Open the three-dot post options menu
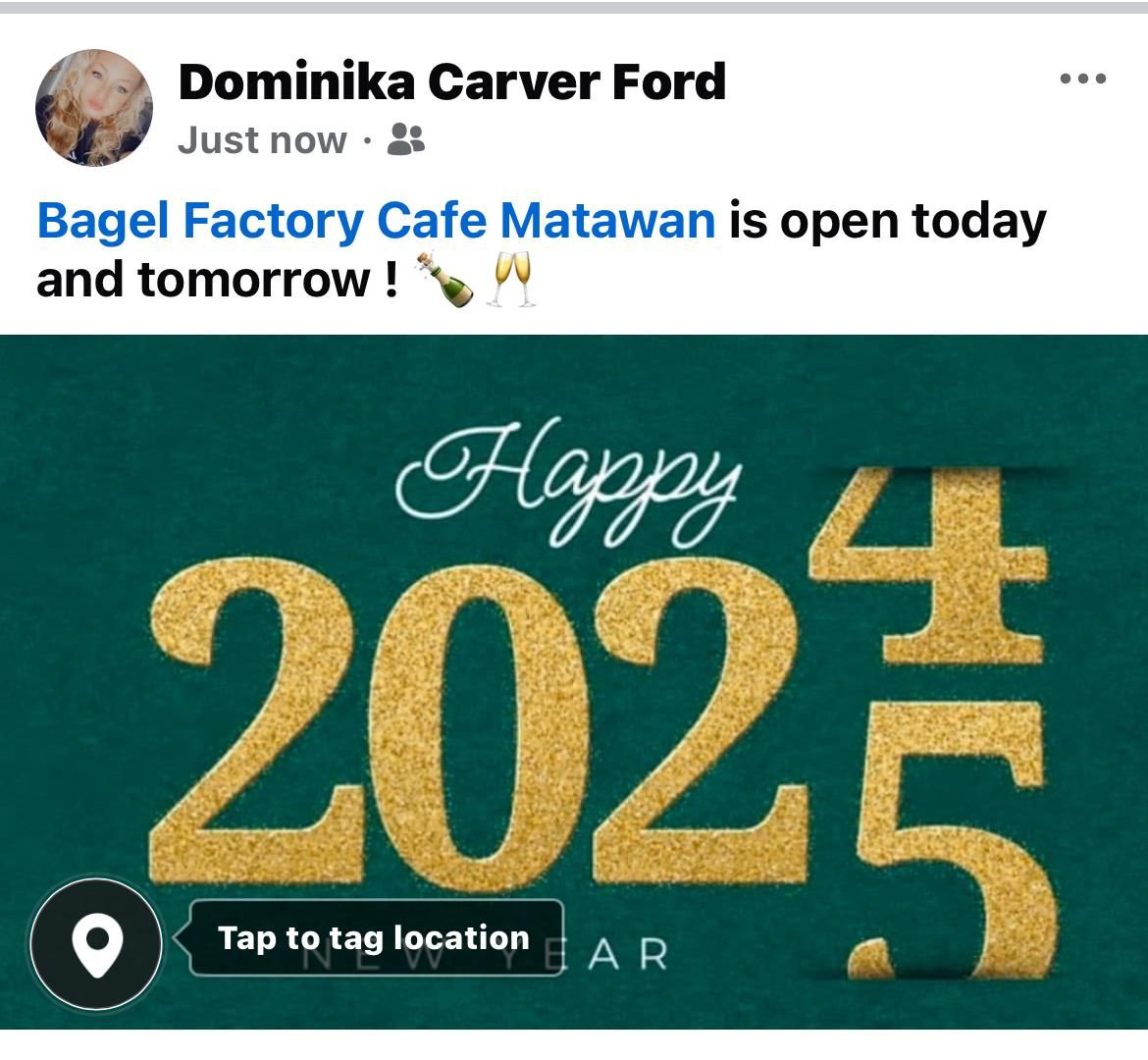1148x1060 pixels. click(x=1083, y=79)
